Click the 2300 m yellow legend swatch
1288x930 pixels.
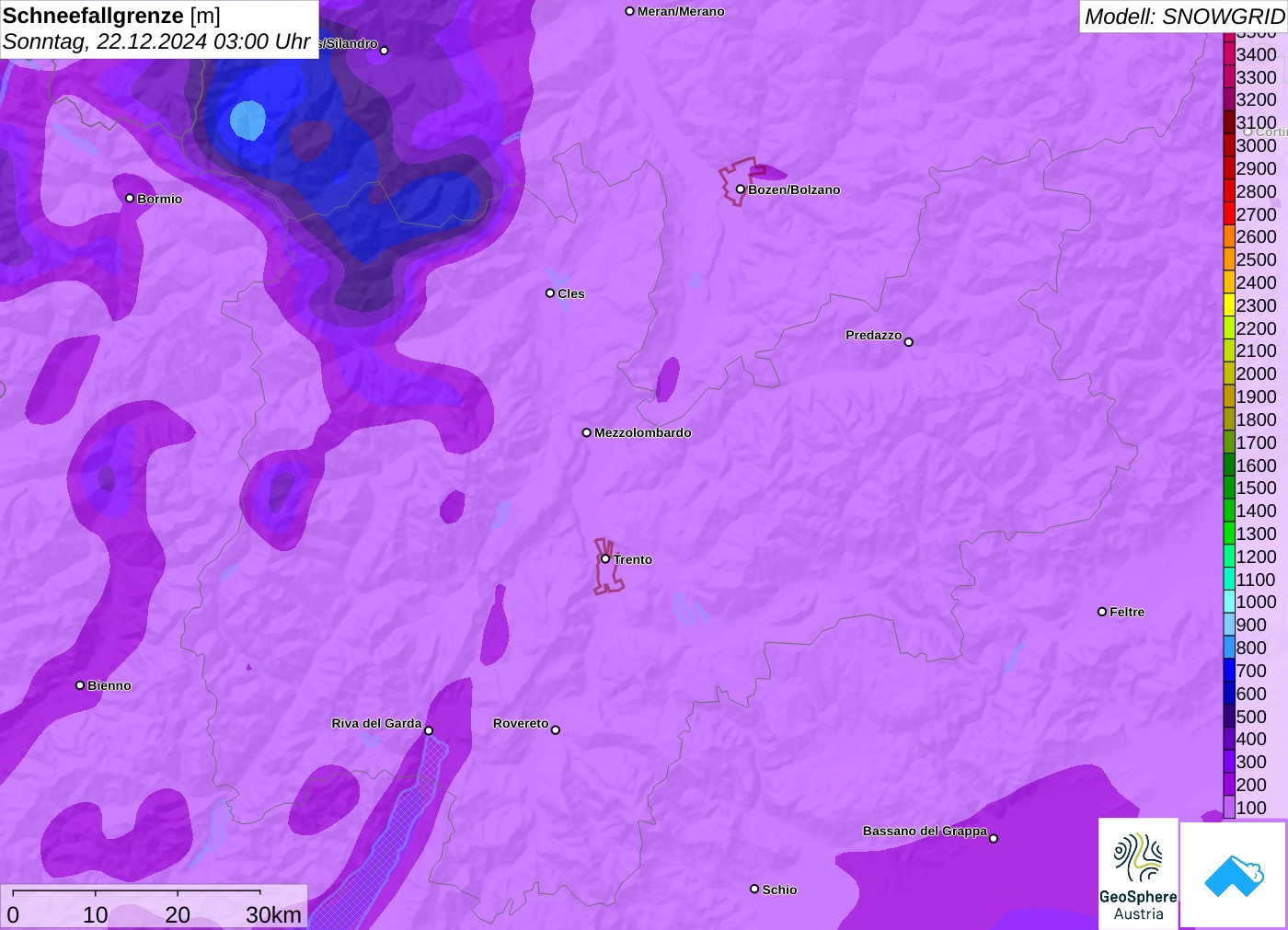tap(1229, 305)
